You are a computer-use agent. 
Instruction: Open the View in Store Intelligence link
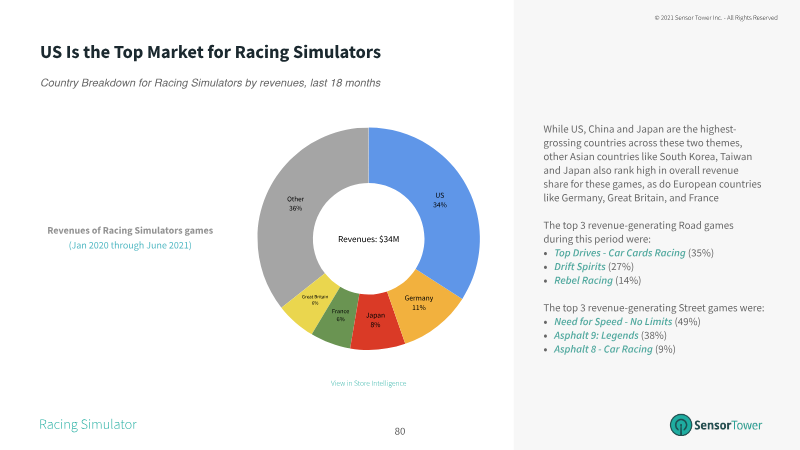pos(368,383)
